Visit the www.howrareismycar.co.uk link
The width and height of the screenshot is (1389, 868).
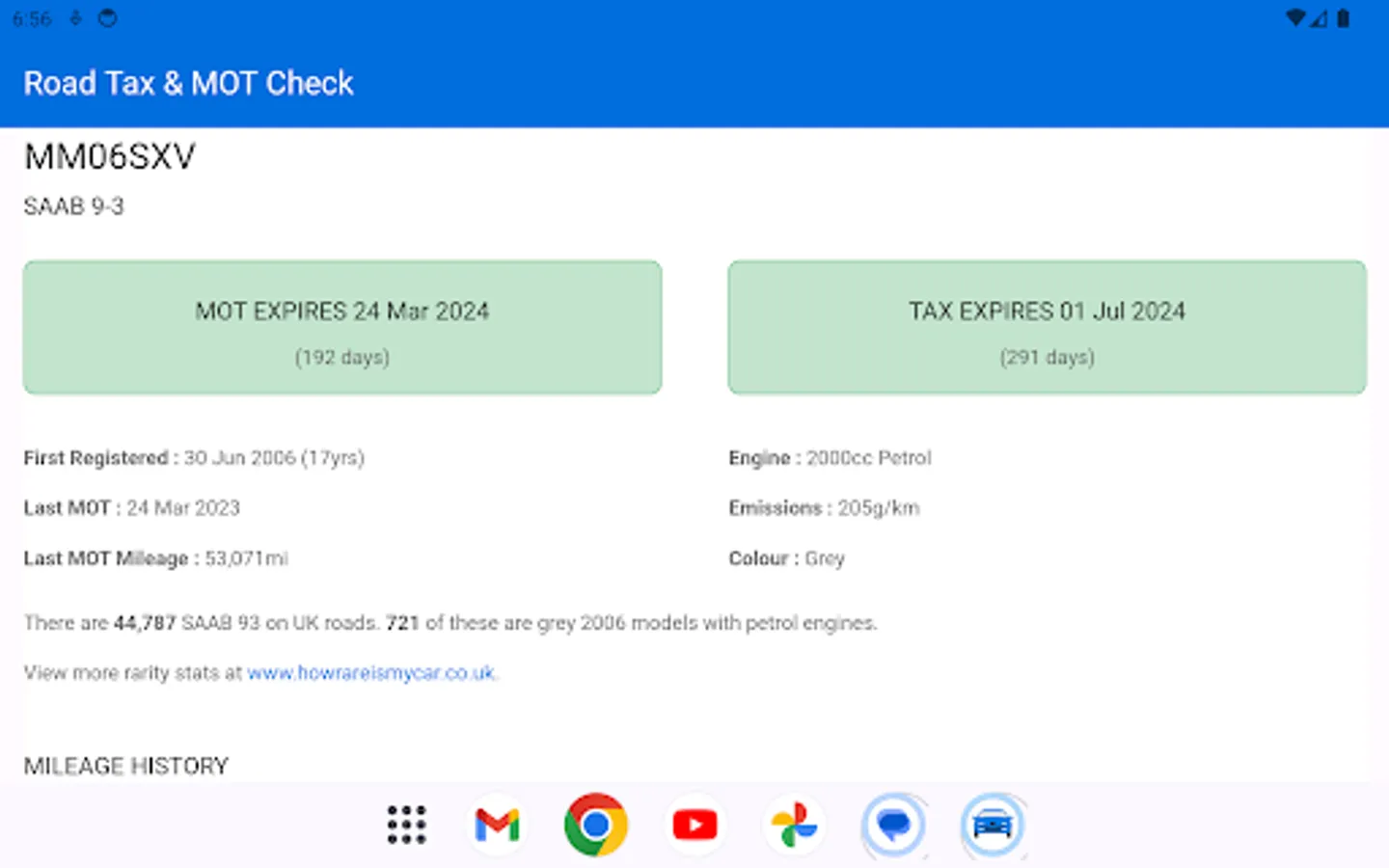371,673
